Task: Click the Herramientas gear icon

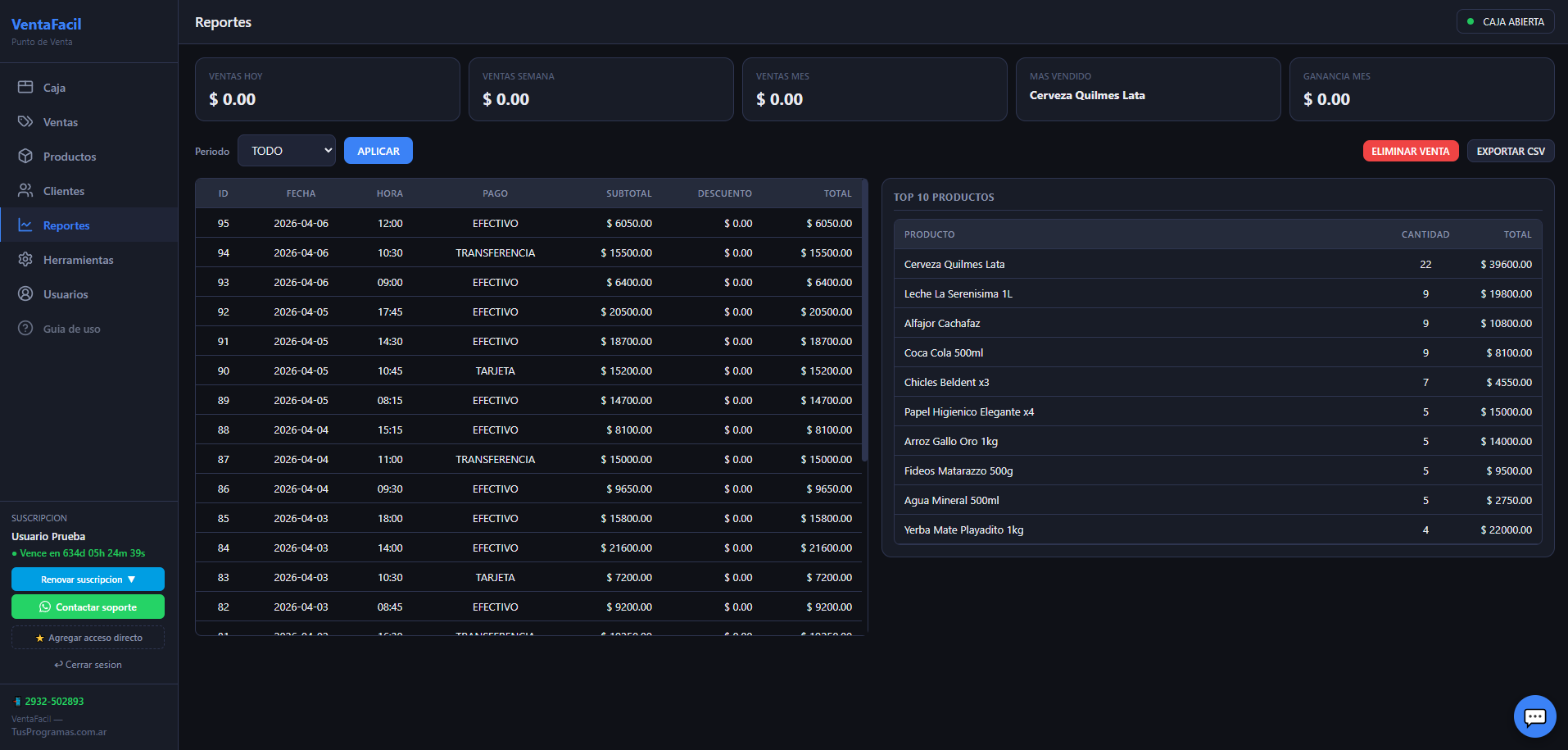Action: click(x=25, y=259)
